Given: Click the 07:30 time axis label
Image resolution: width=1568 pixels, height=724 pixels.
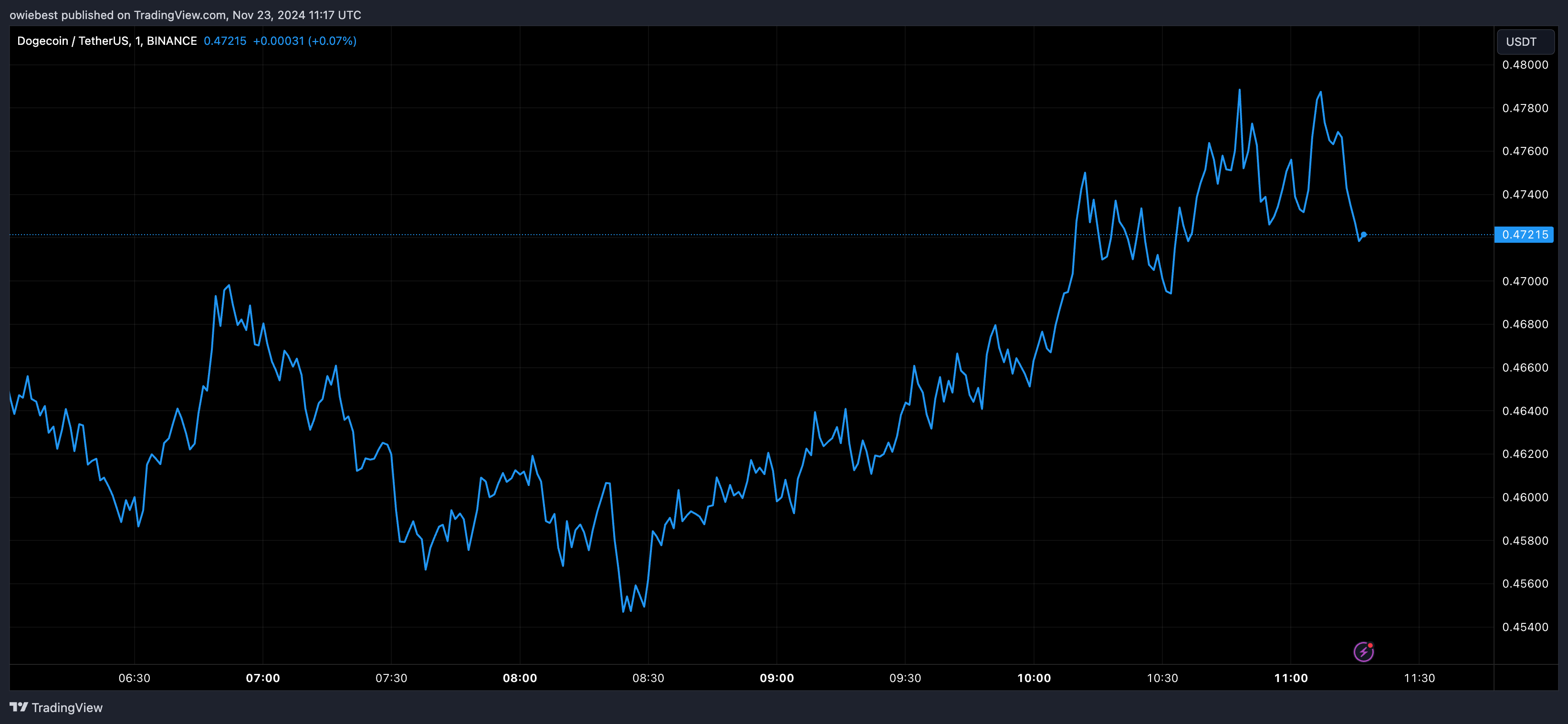Looking at the screenshot, I should [x=391, y=678].
